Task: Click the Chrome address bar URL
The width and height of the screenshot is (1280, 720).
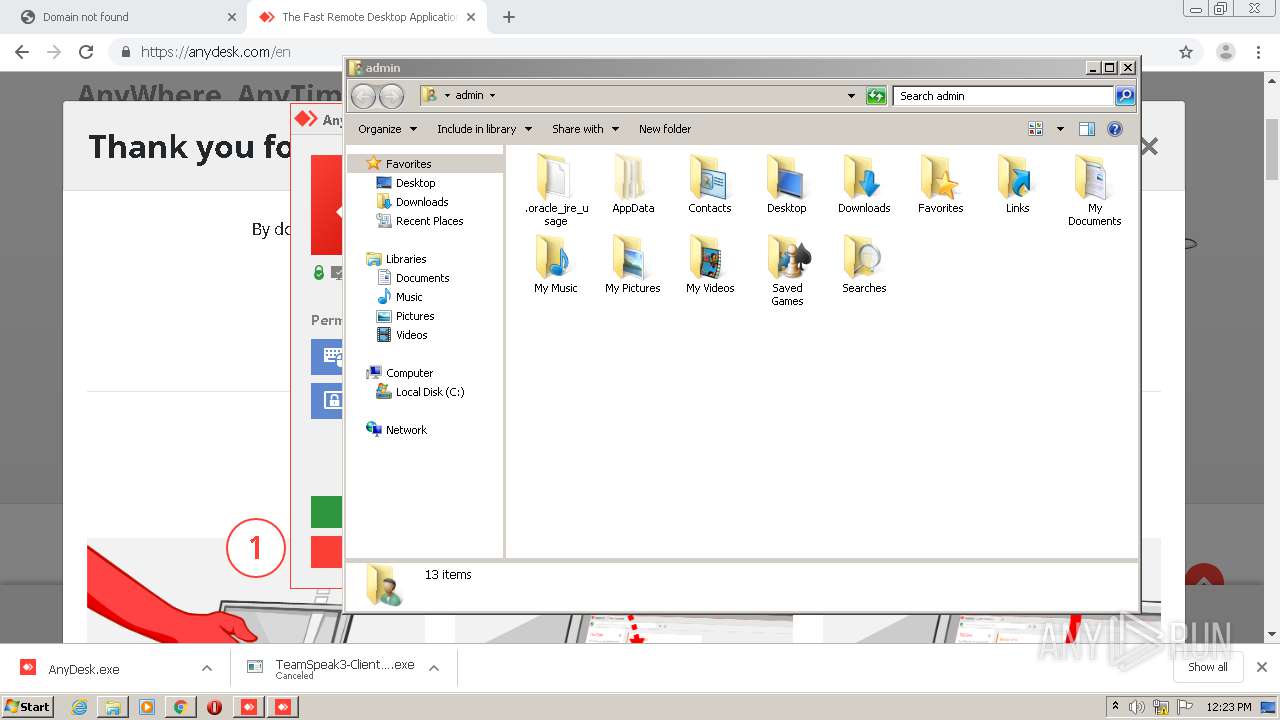Action: pos(215,52)
